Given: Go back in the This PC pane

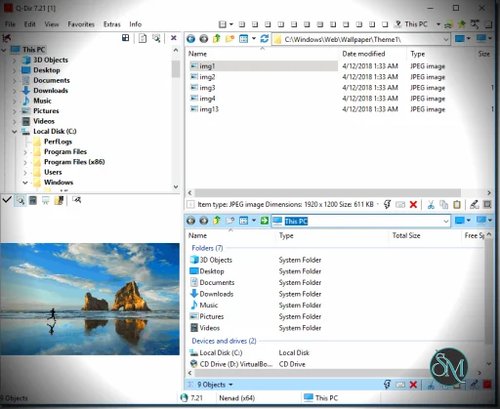Looking at the screenshot, I should click(x=191, y=220).
